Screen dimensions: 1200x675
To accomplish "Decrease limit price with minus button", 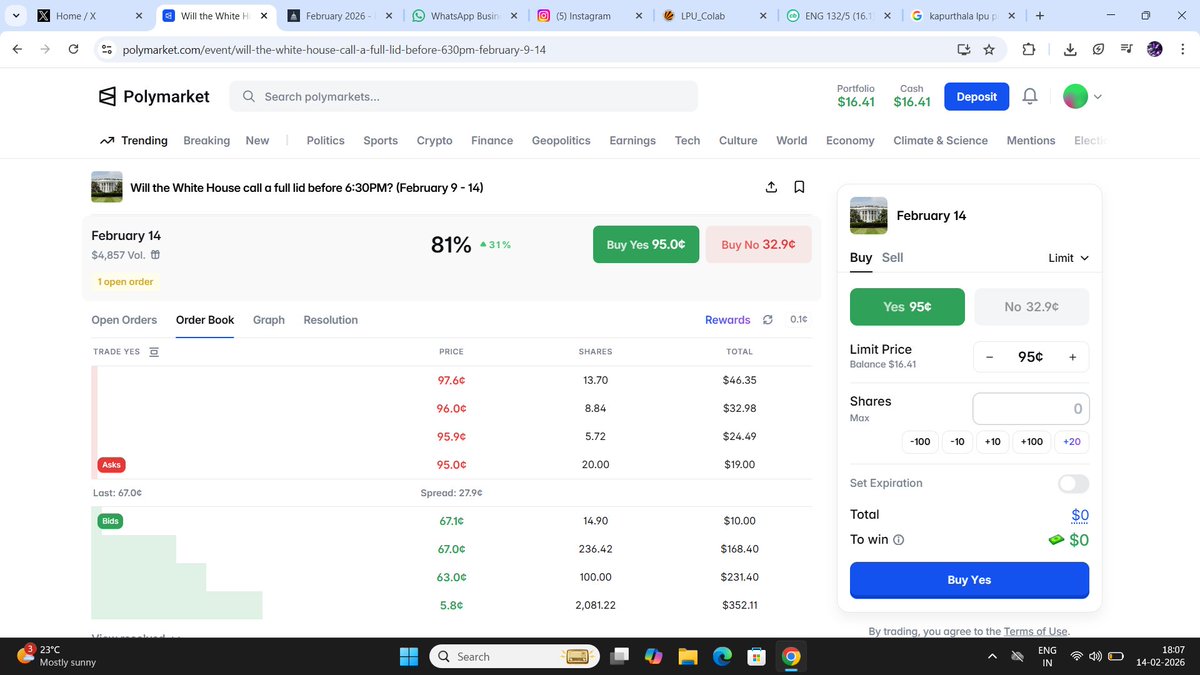I will [x=989, y=357].
